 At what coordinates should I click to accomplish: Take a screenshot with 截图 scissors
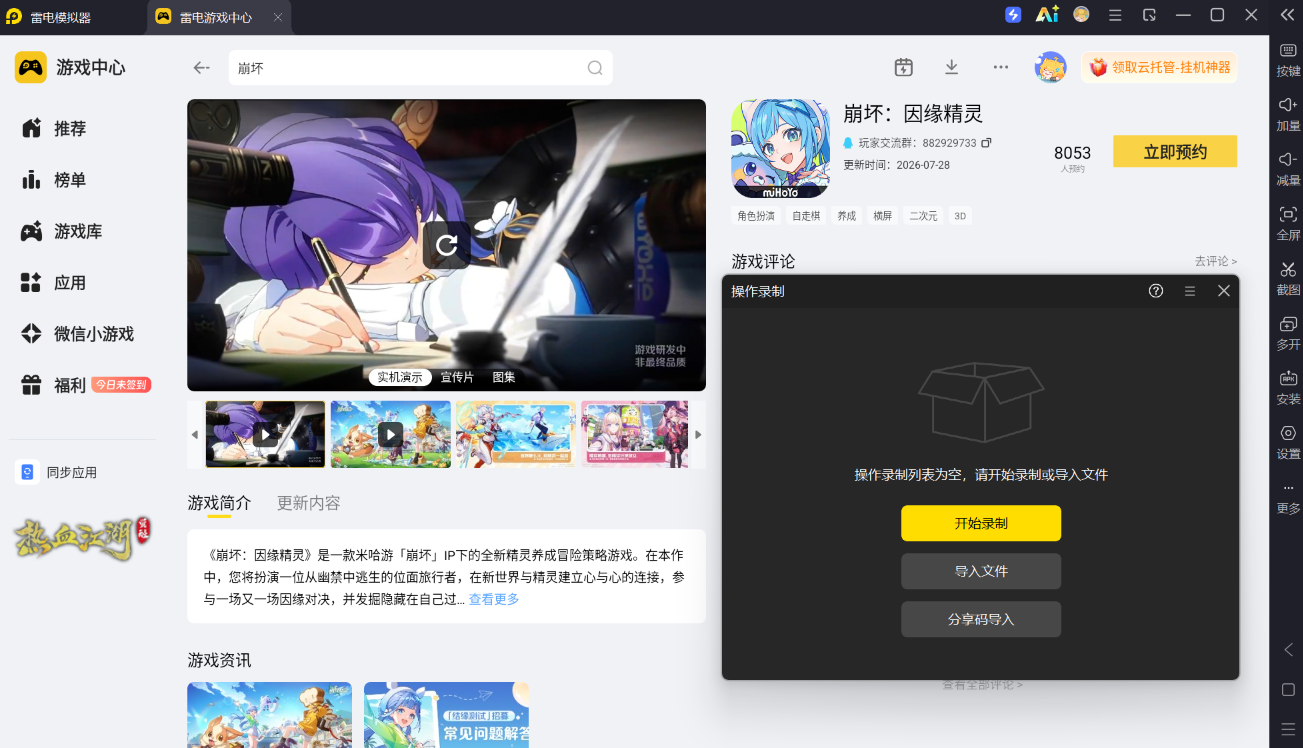tap(1288, 278)
